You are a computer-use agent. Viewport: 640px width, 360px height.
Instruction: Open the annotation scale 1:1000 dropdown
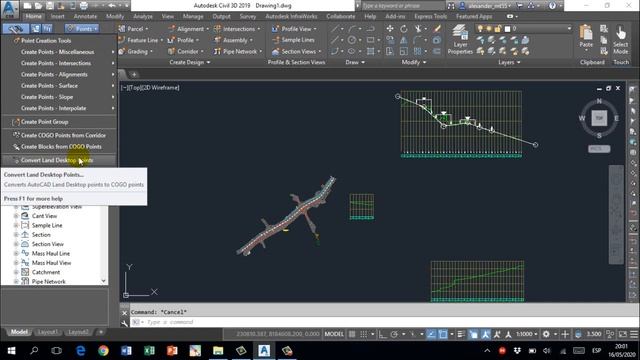point(527,334)
